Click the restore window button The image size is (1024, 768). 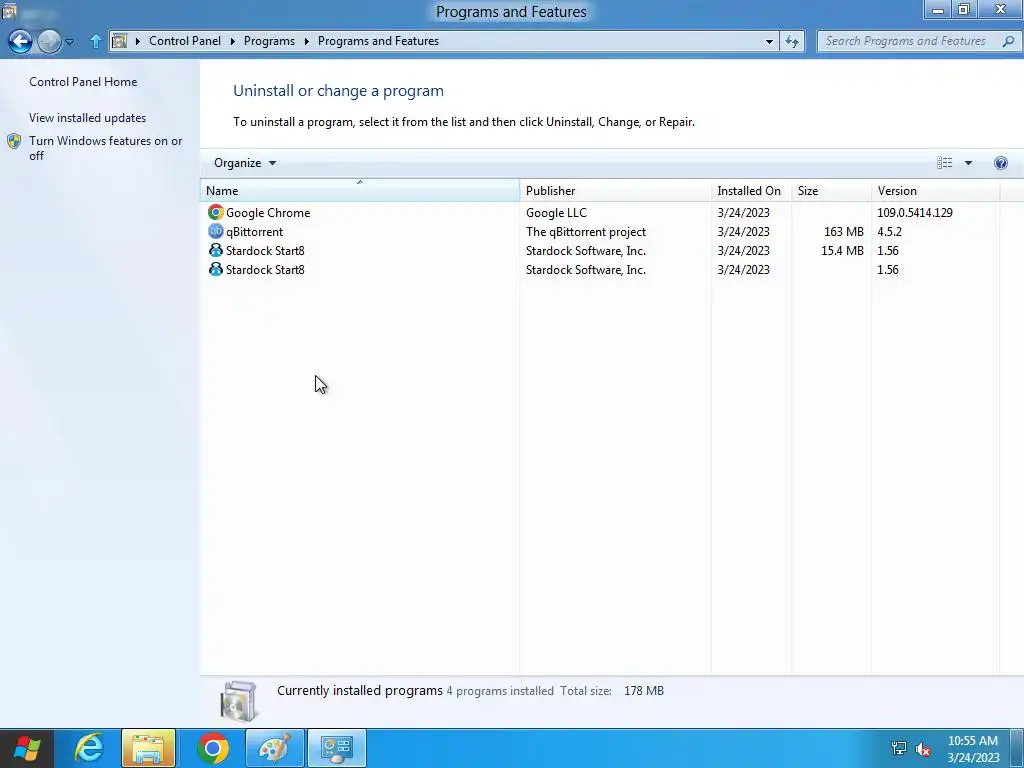point(963,9)
